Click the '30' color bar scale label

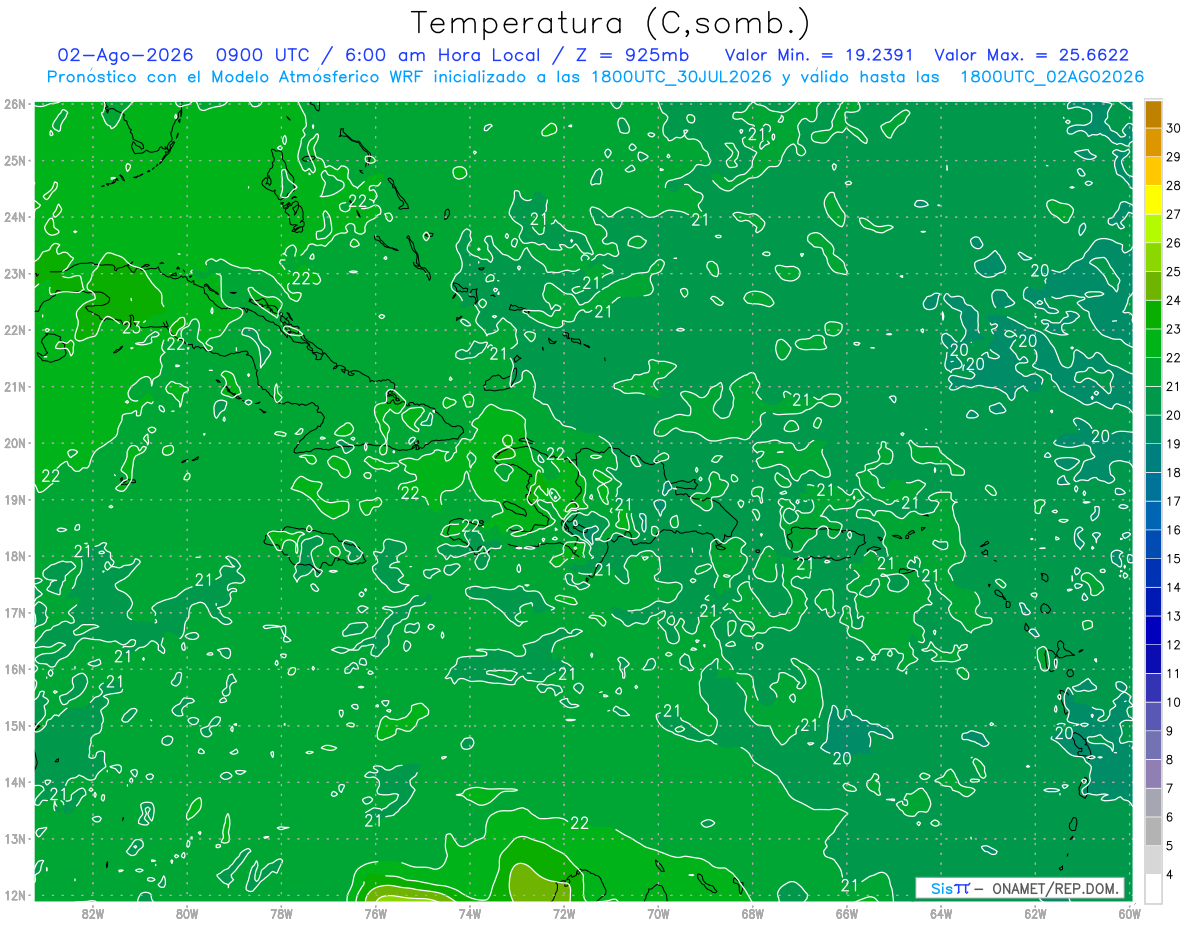coord(1174,128)
